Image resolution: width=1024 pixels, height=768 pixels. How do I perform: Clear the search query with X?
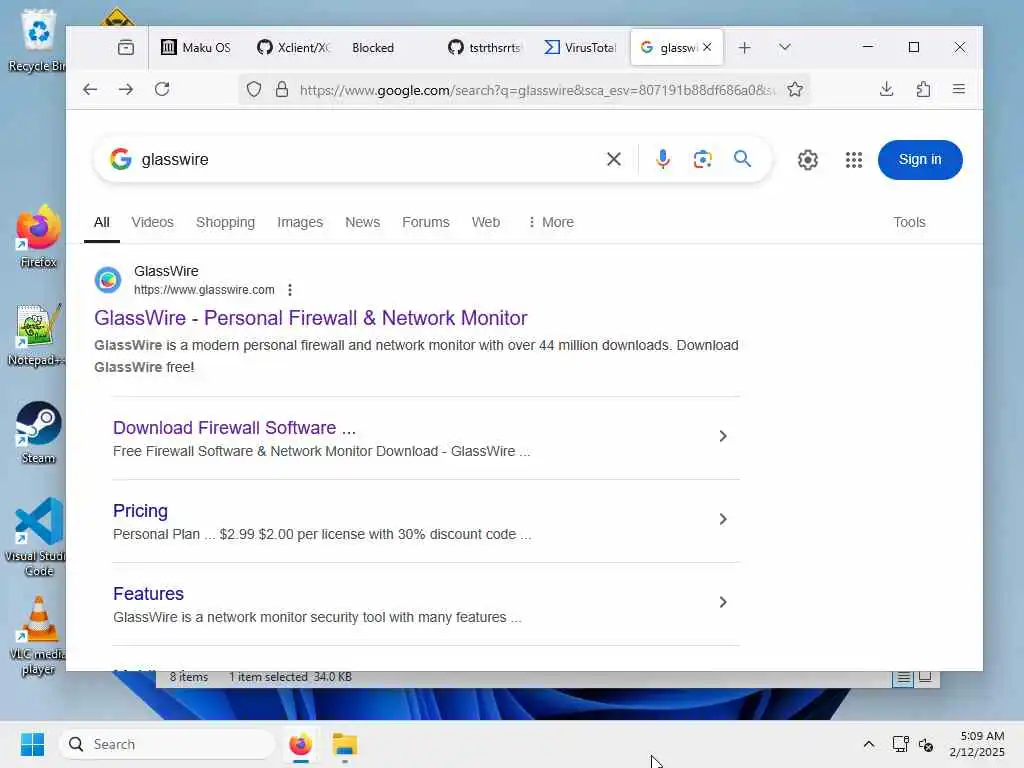click(614, 159)
